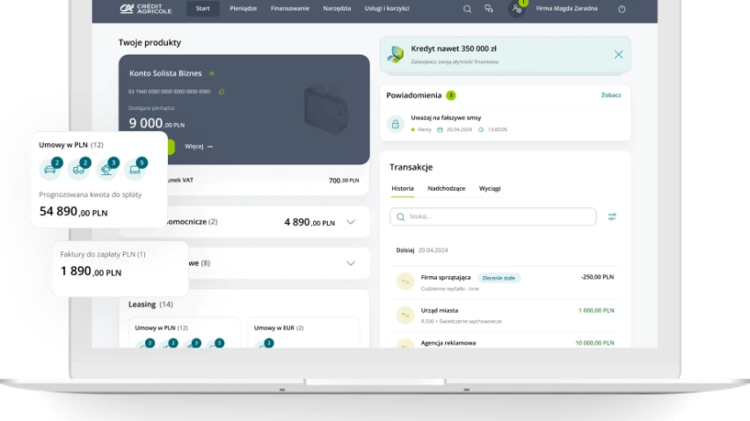Viewport: 750px width, 421px height.
Task: Click the 9 000,00 PLN available balance
Action: click(x=156, y=123)
